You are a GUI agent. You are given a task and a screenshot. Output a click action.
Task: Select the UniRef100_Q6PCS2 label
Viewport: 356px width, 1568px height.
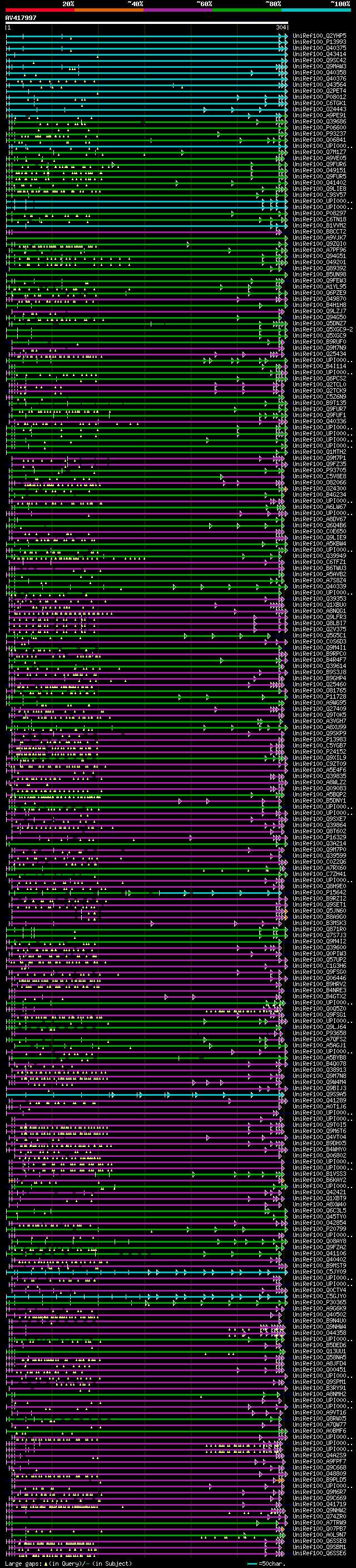pos(319,379)
